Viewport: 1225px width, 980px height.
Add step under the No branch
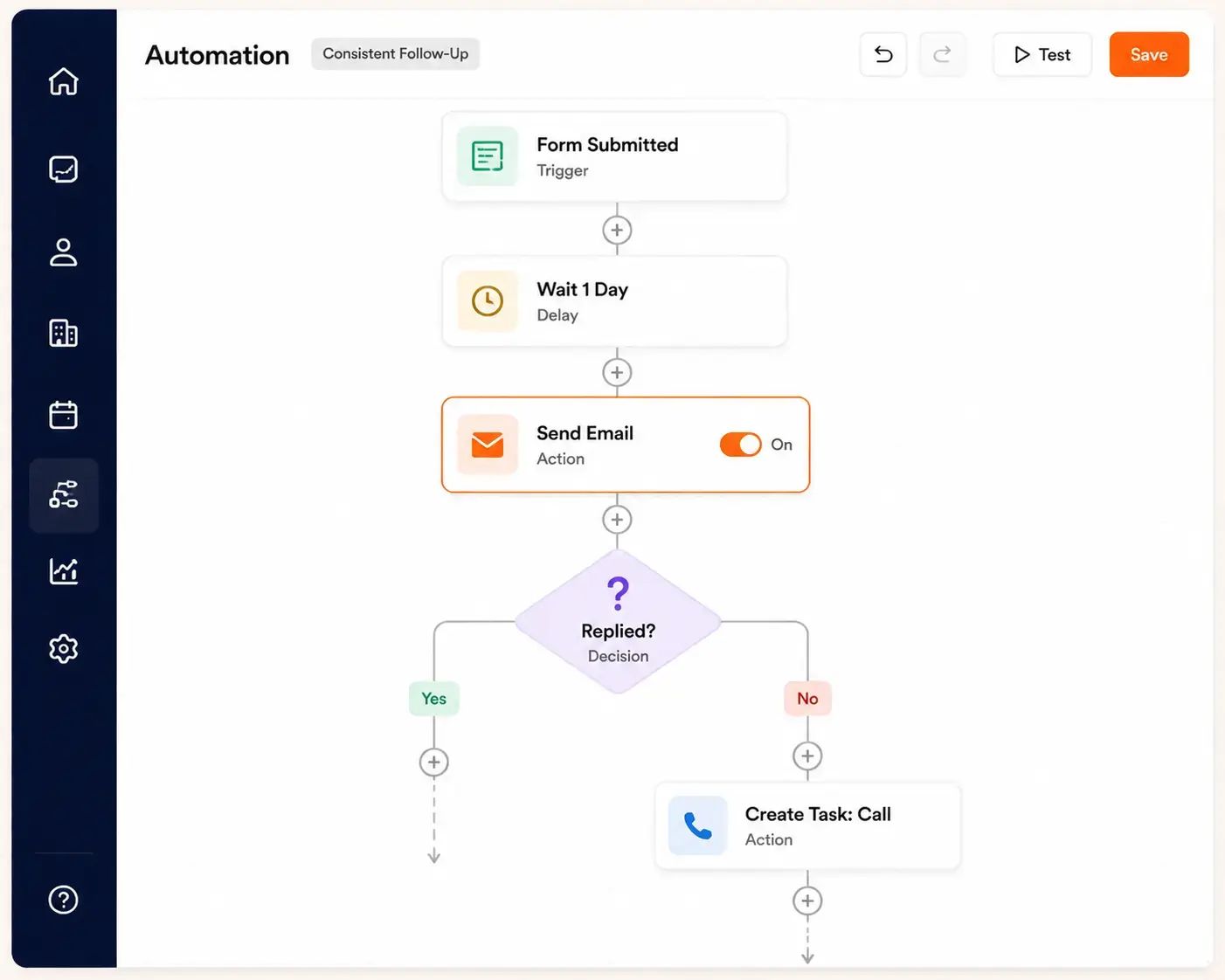pyautogui.click(x=807, y=756)
